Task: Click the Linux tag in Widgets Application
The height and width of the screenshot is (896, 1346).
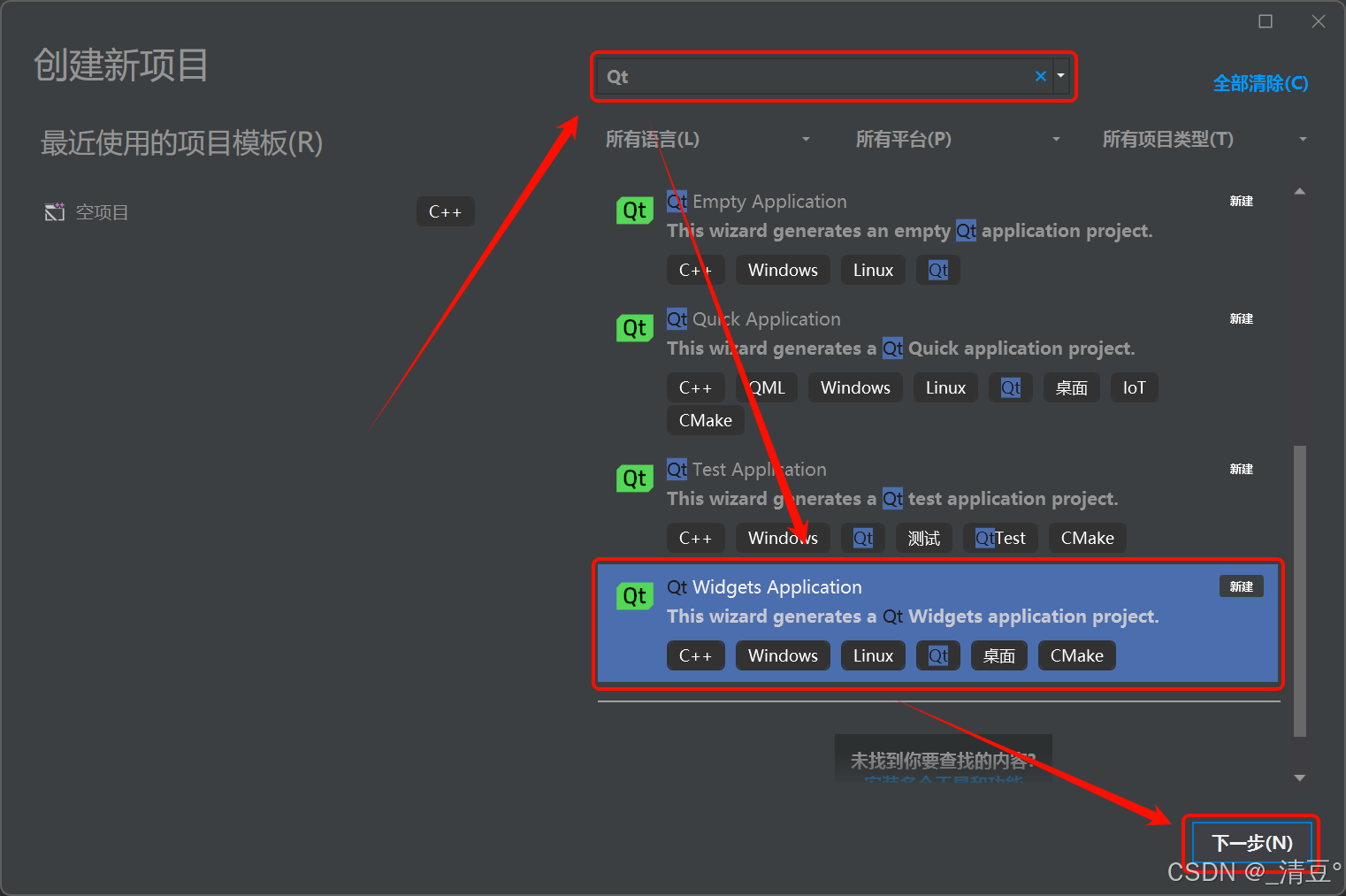Action: point(873,655)
